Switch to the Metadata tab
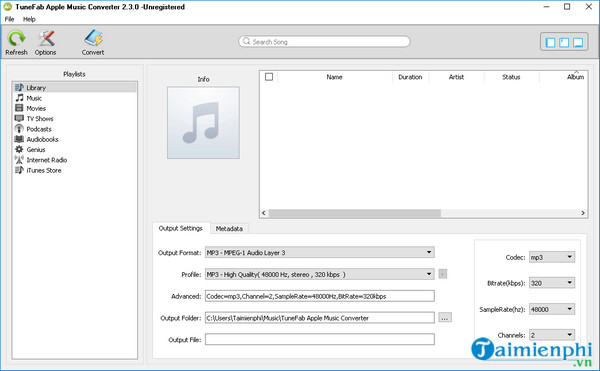 pyautogui.click(x=229, y=229)
